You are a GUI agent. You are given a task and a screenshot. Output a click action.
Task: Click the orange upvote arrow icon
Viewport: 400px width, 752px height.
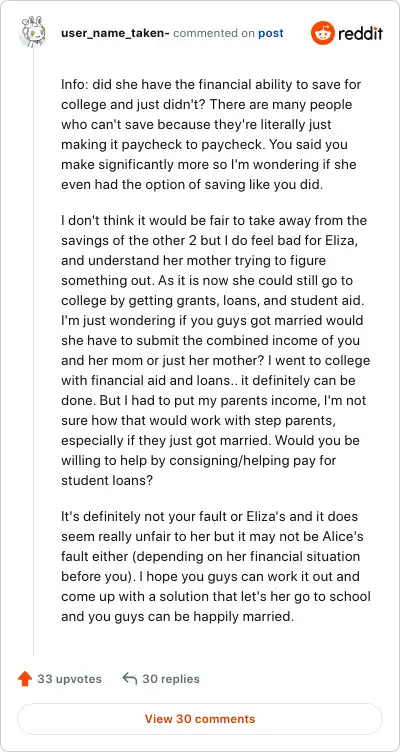coord(24,679)
